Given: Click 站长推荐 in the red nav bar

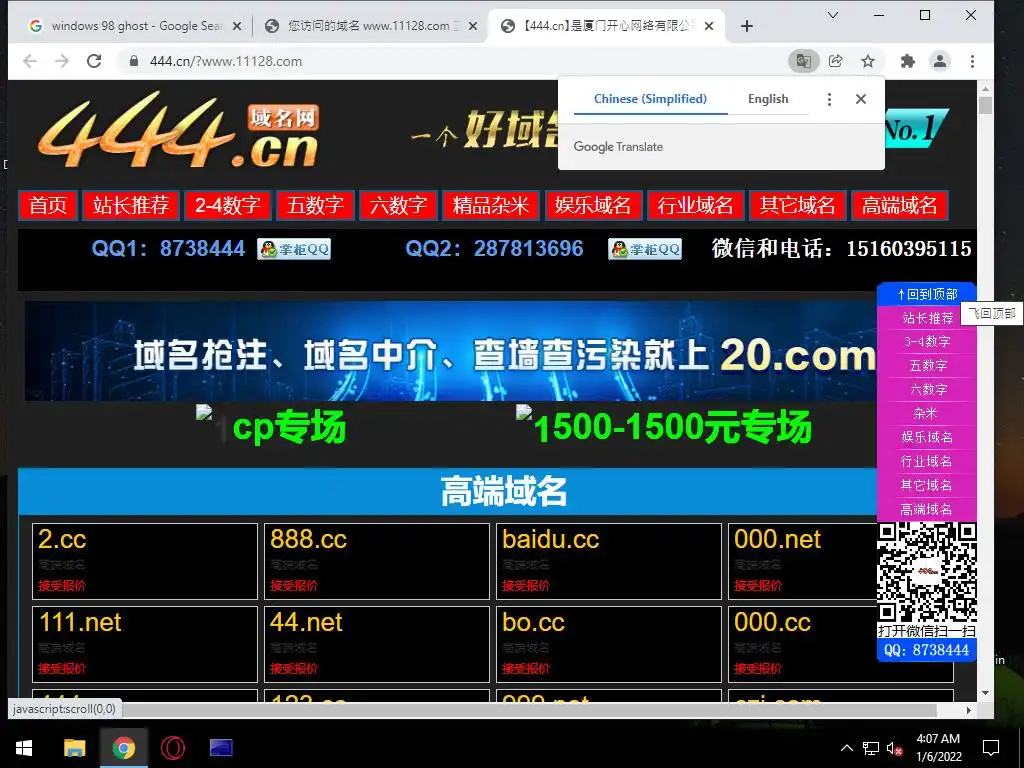Looking at the screenshot, I should coord(131,205).
